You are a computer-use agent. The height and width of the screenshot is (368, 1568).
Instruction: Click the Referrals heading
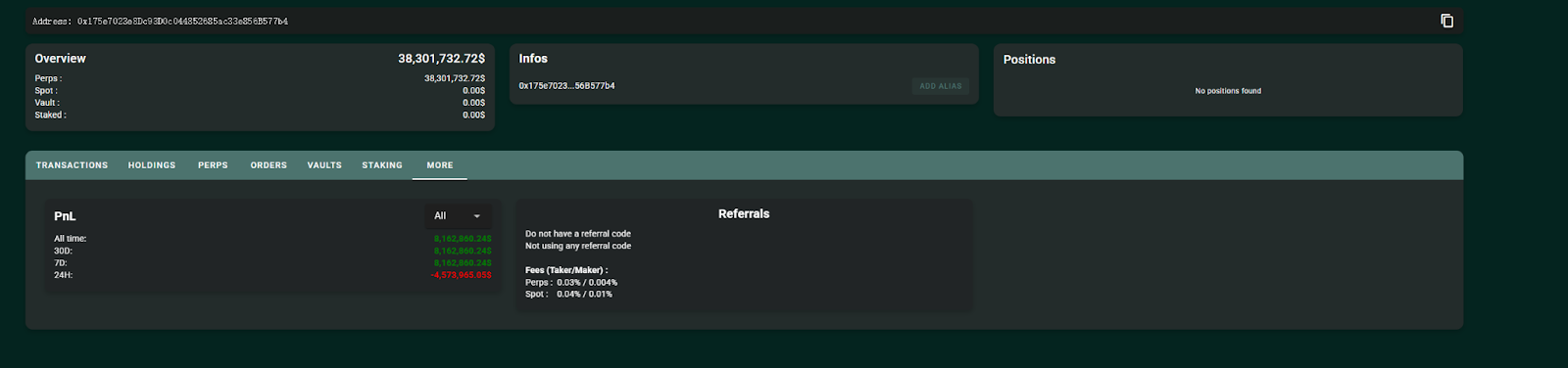(x=744, y=214)
